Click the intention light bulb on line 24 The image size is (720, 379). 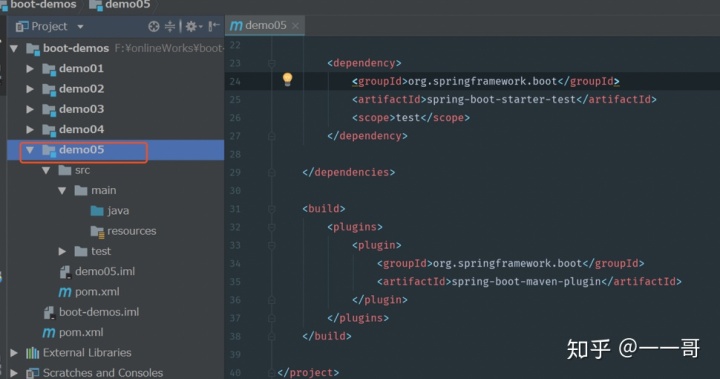coord(287,79)
